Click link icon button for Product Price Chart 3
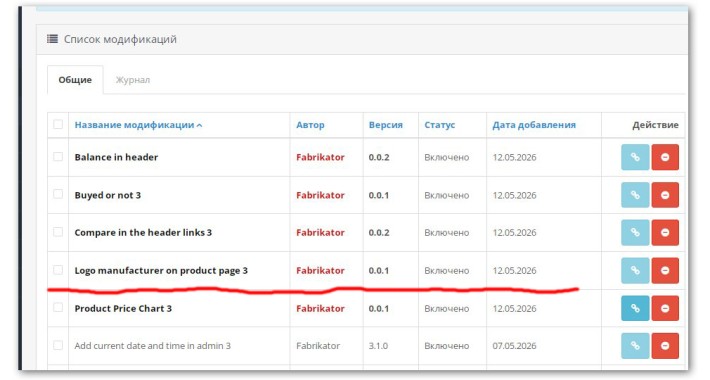 click(x=635, y=308)
